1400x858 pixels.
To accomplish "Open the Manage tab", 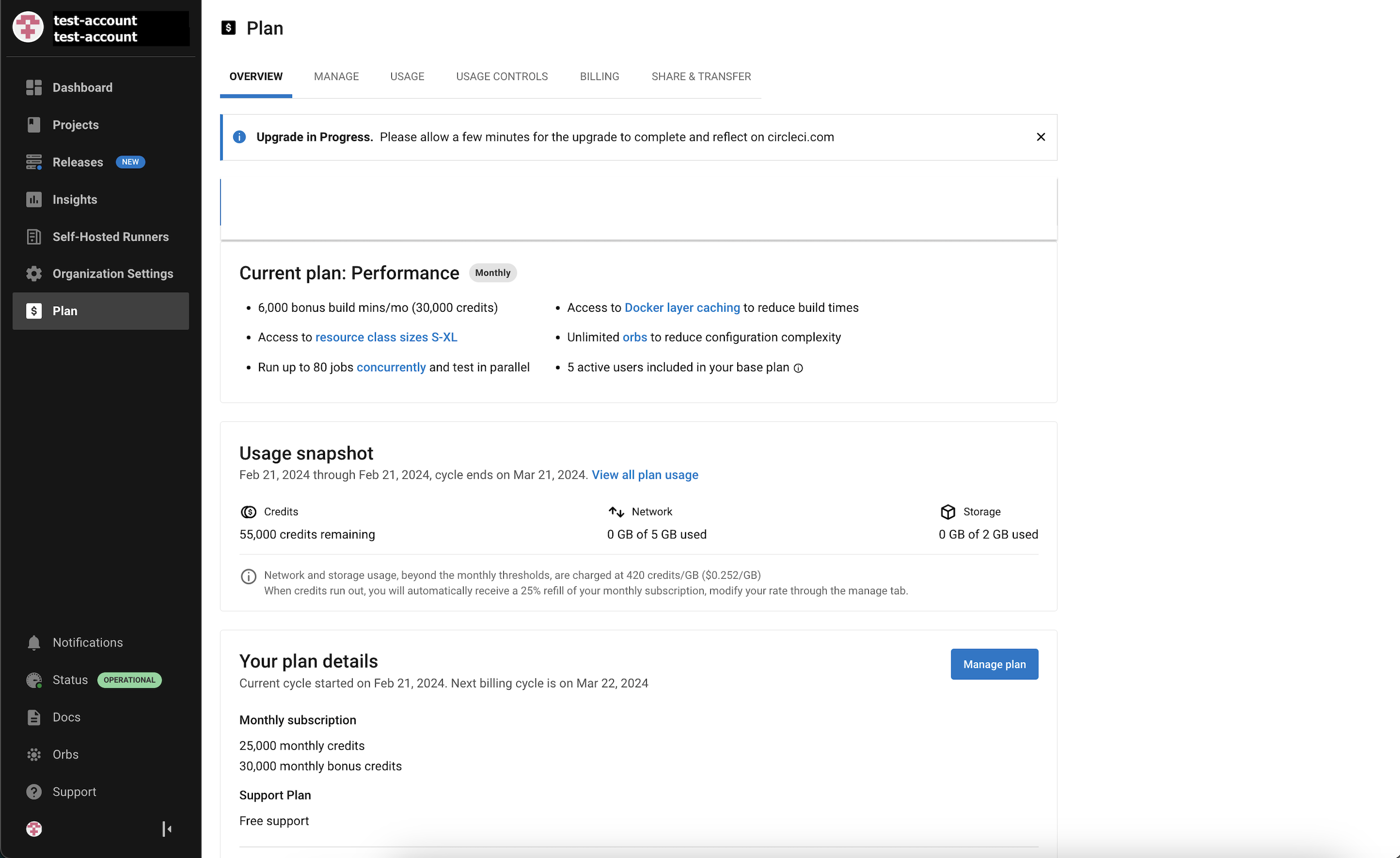I will 337,77.
